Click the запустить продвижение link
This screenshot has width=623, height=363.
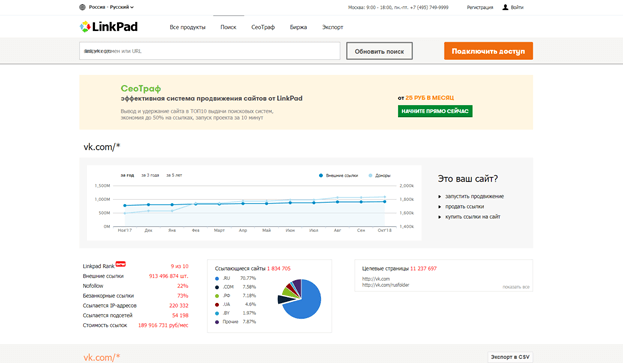474,196
